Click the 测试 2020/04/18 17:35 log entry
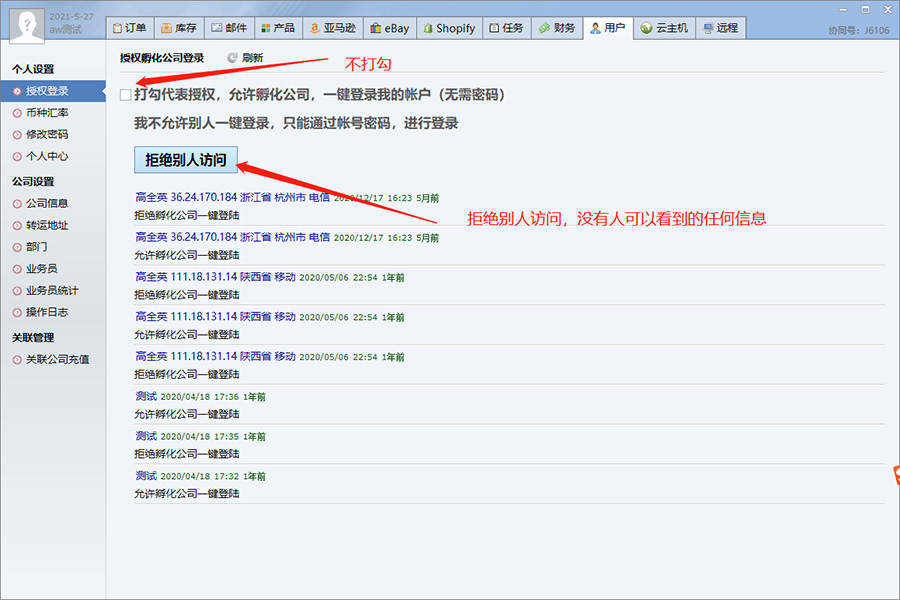900x600 pixels. coord(200,436)
